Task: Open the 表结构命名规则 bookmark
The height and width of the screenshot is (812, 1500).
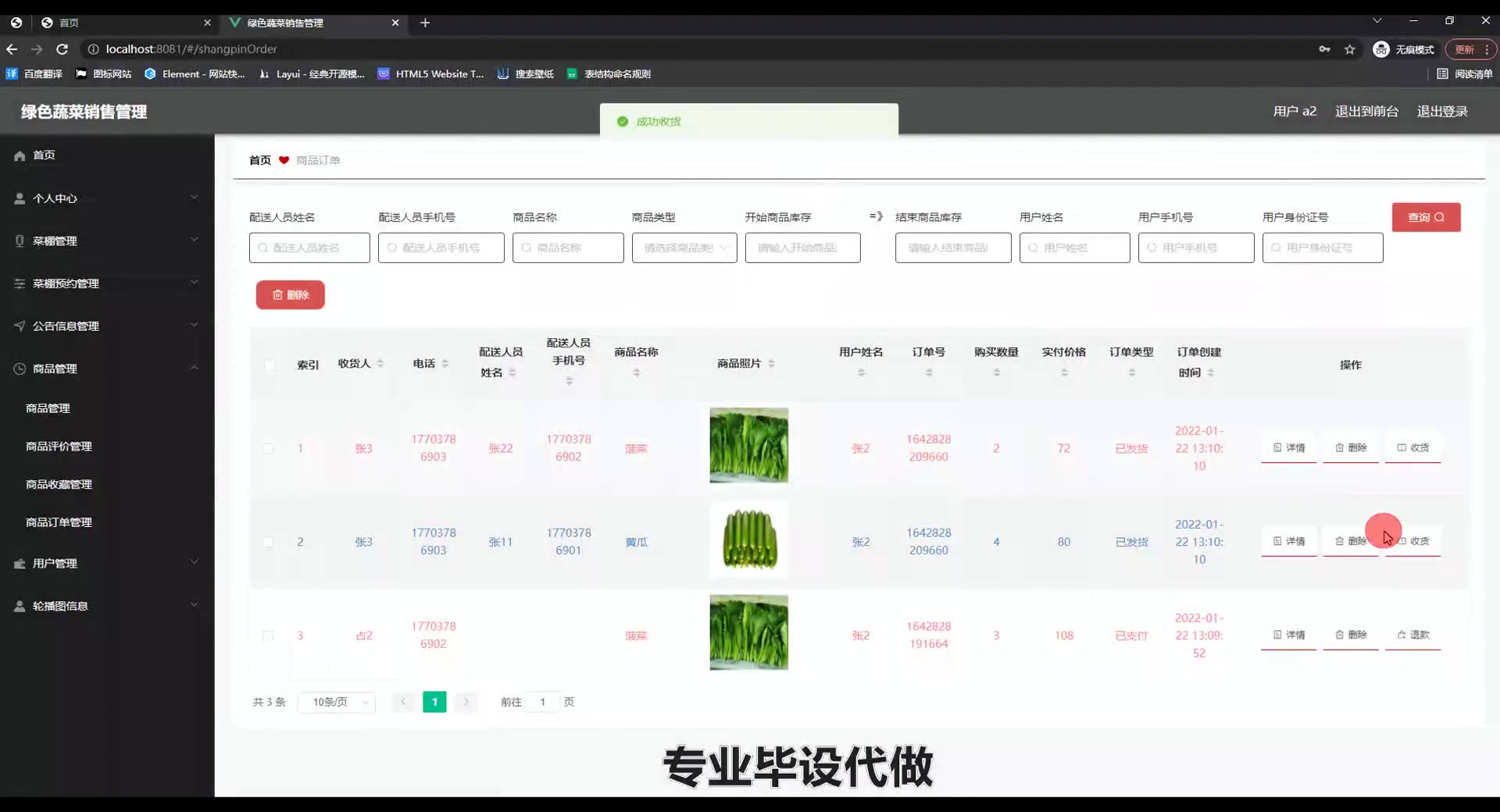Action: click(609, 74)
